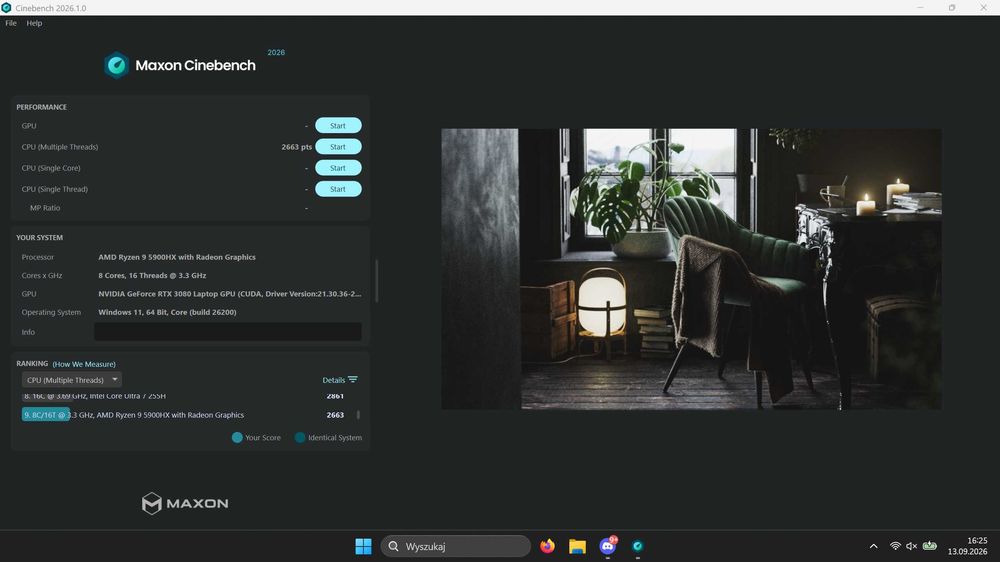Image resolution: width=1000 pixels, height=562 pixels.
Task: Click the rendered room scene preview
Action: tap(691, 269)
